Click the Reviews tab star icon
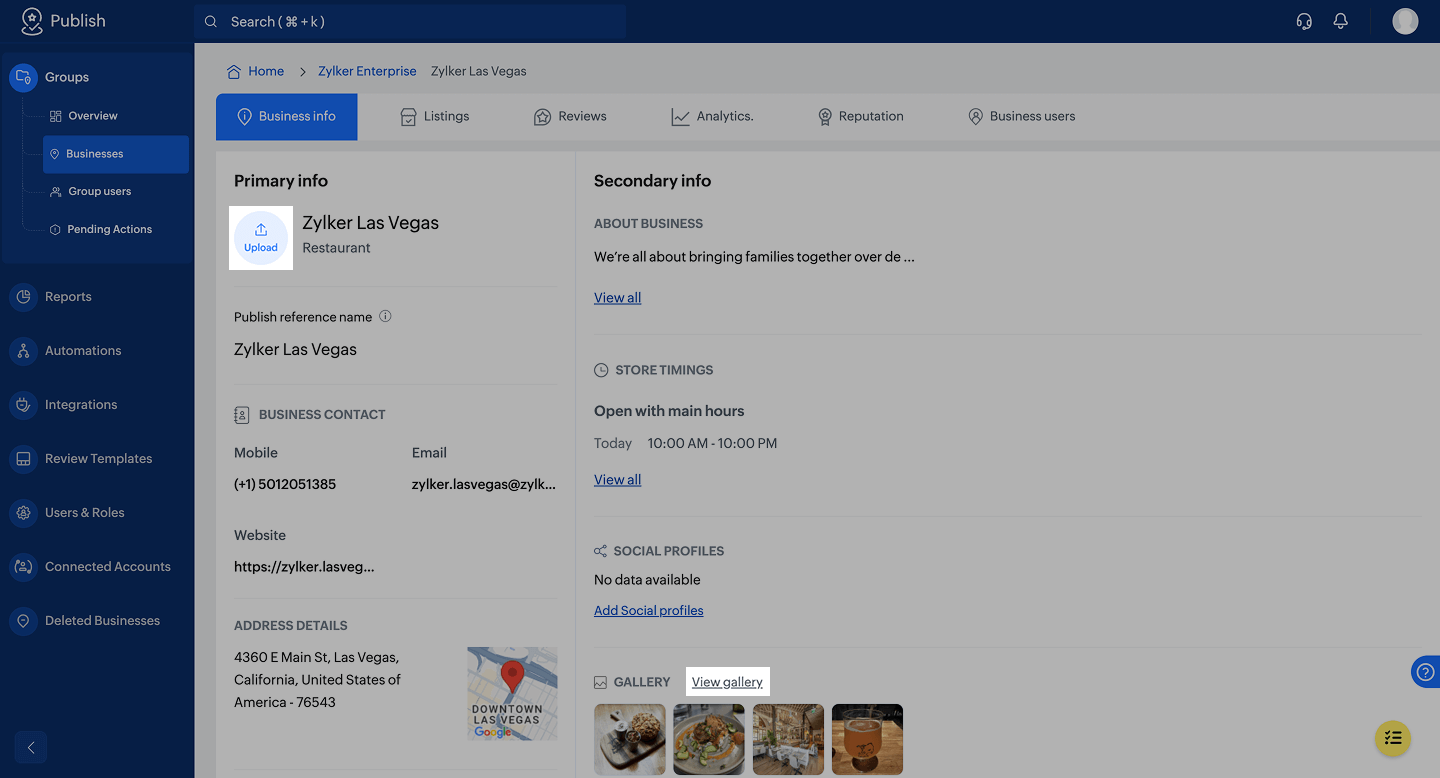1440x778 pixels. (542, 117)
